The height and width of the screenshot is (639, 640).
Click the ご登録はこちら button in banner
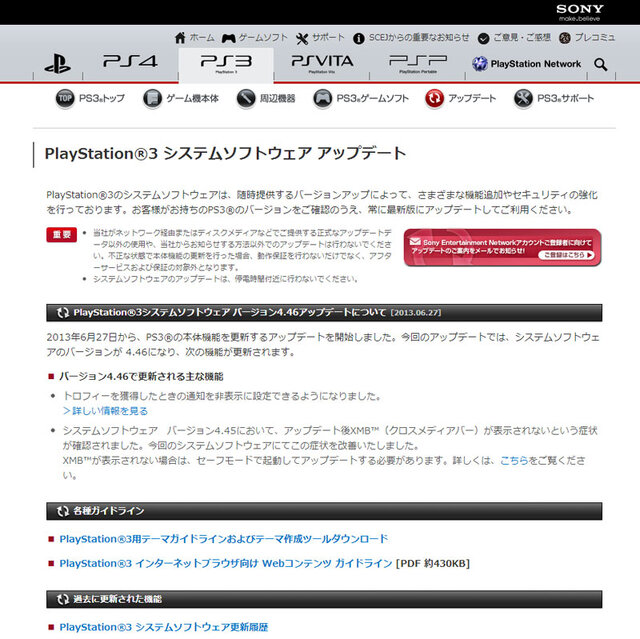coord(567,255)
